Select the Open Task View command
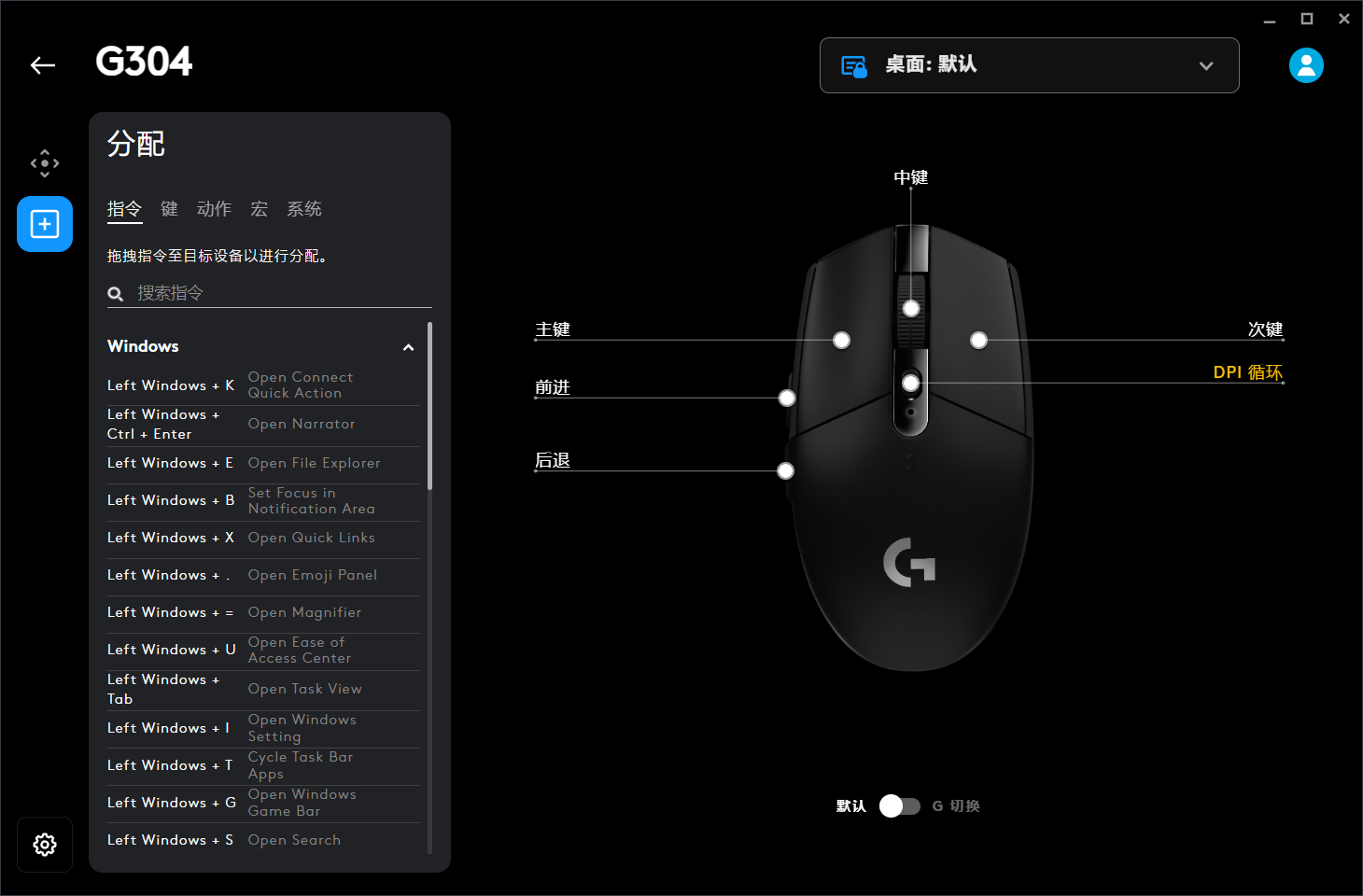1363x896 pixels. (264, 690)
